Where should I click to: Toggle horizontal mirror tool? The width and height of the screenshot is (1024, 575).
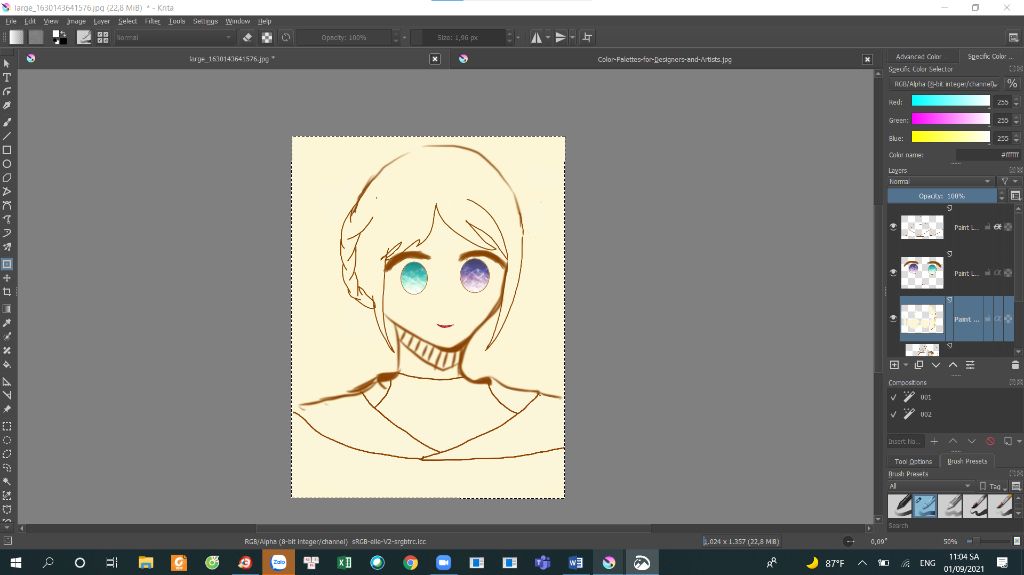tap(536, 37)
